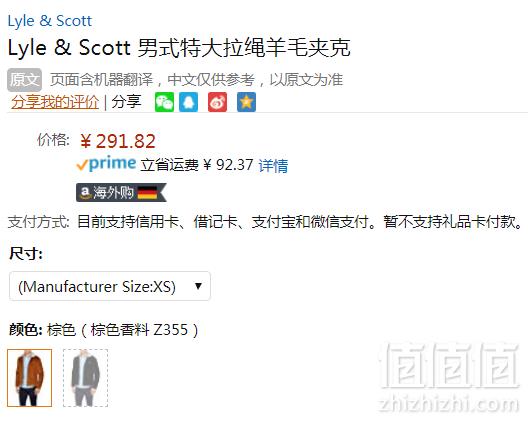Click the ¥291.82 price
528x421 pixels.
point(118,141)
